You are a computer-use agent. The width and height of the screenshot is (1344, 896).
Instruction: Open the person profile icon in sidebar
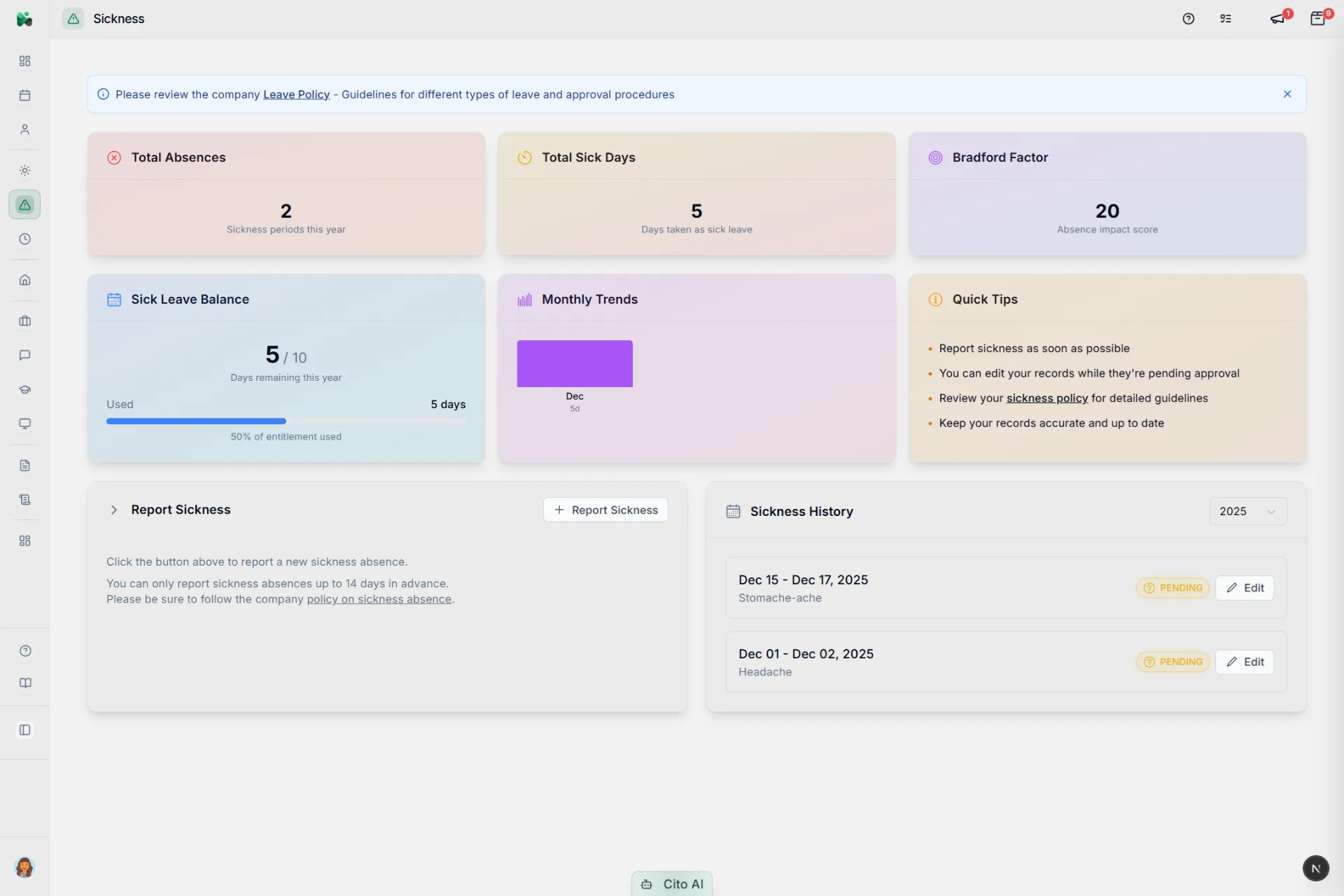[x=24, y=129]
